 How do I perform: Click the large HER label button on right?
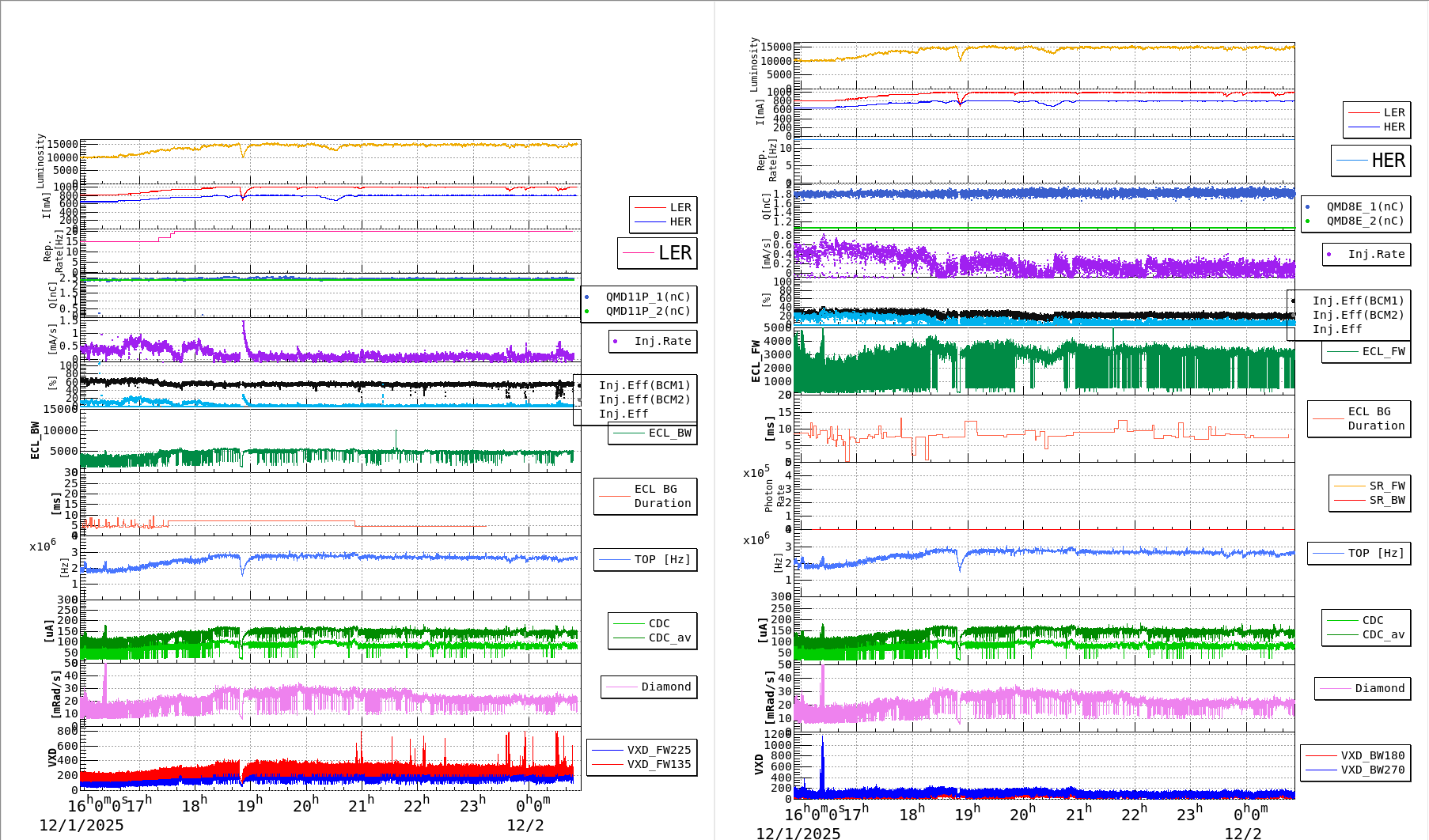[x=1372, y=161]
